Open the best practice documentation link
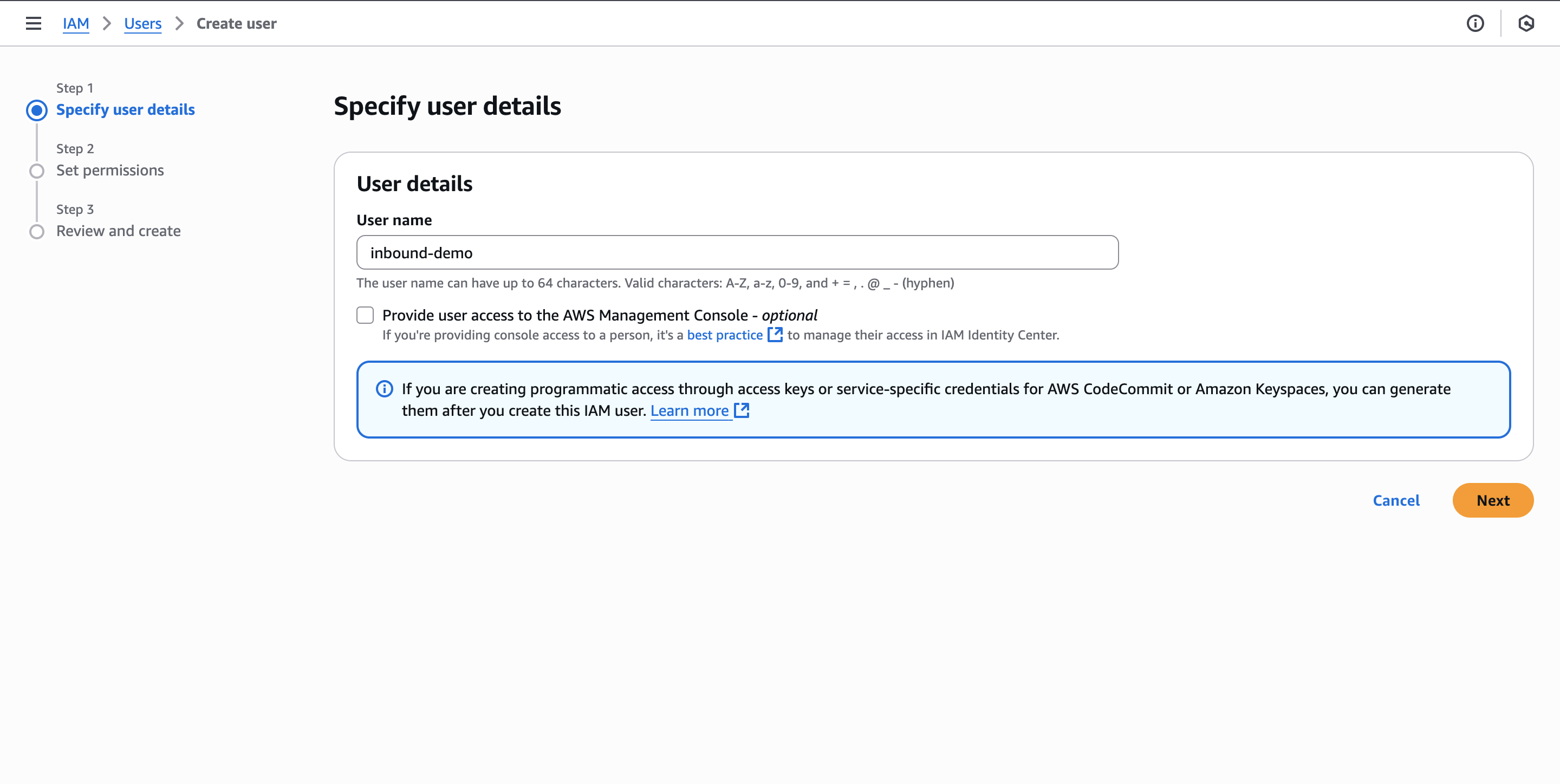This screenshot has width=1560, height=784. (x=724, y=334)
